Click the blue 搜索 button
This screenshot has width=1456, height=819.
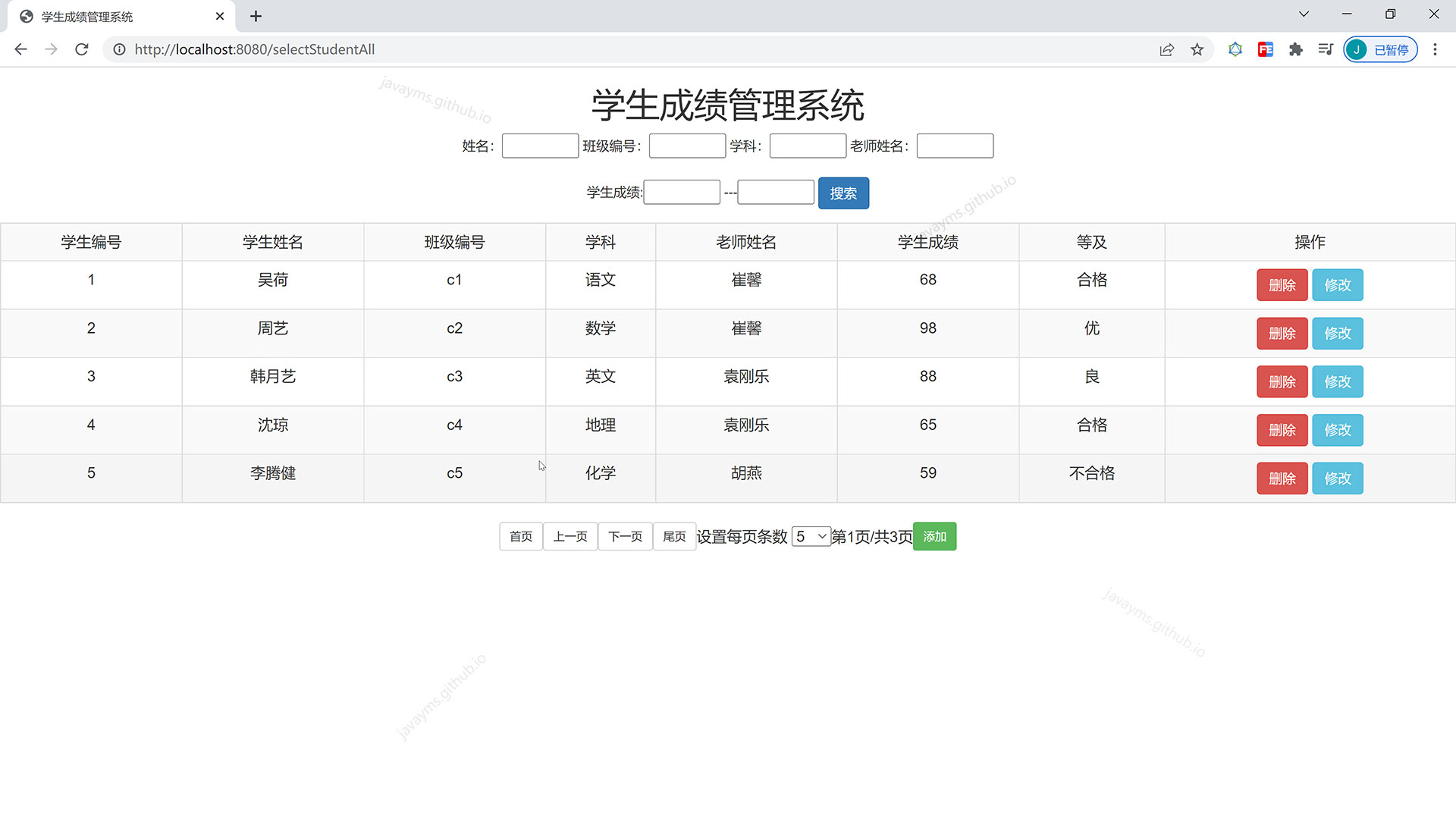pos(843,193)
